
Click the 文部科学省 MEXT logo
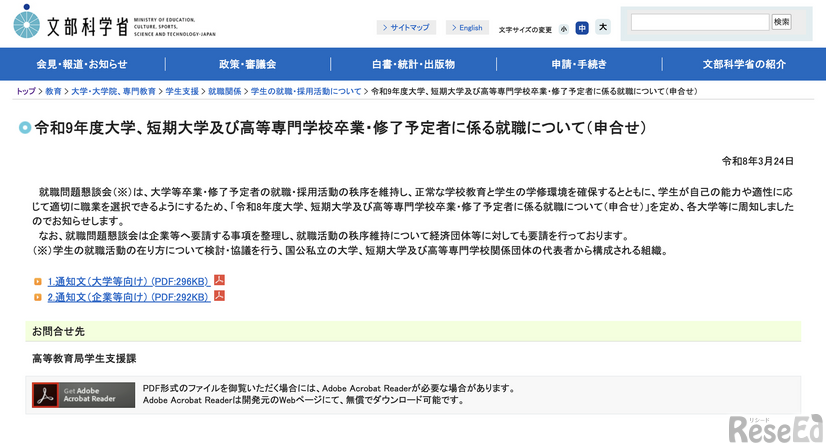pos(114,22)
